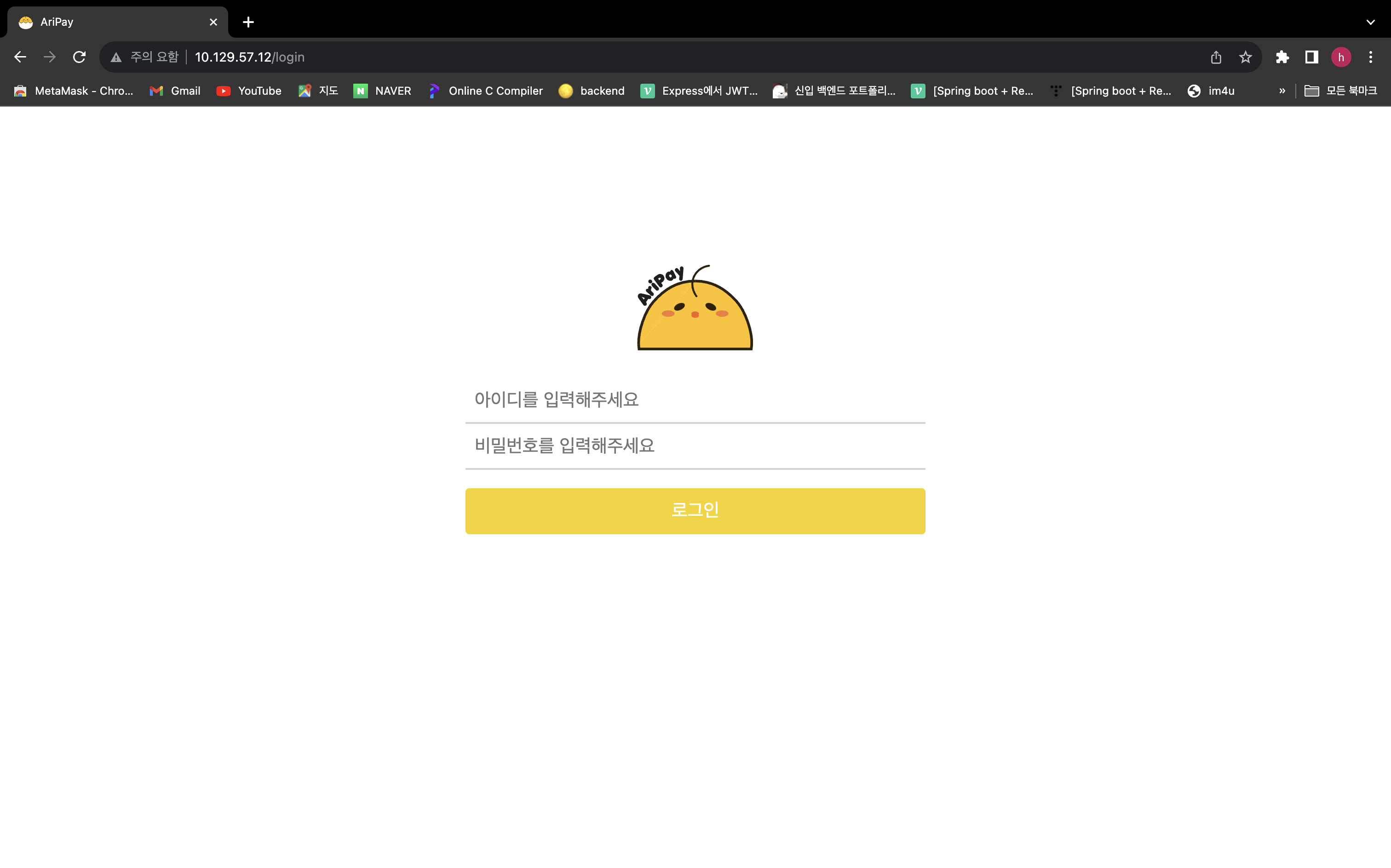
Task: Open the side panel icon
Action: point(1312,57)
